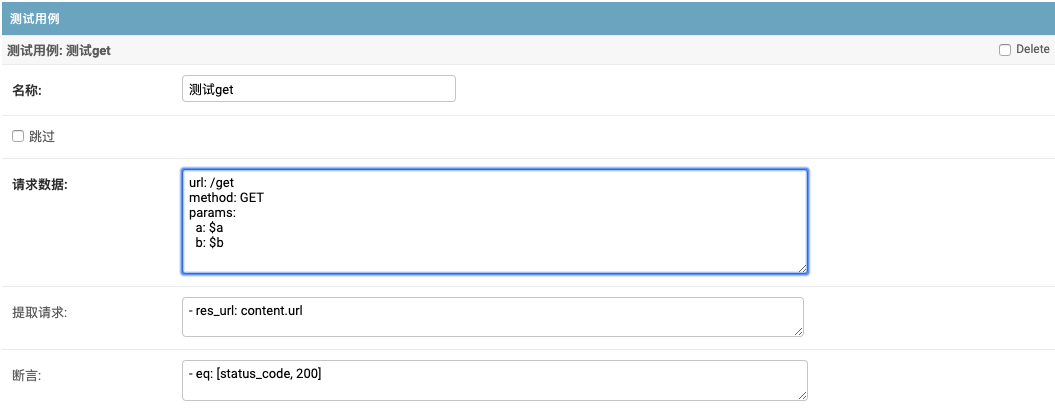1055x412 pixels.
Task: Click the 名称 field label
Action: 33,90
